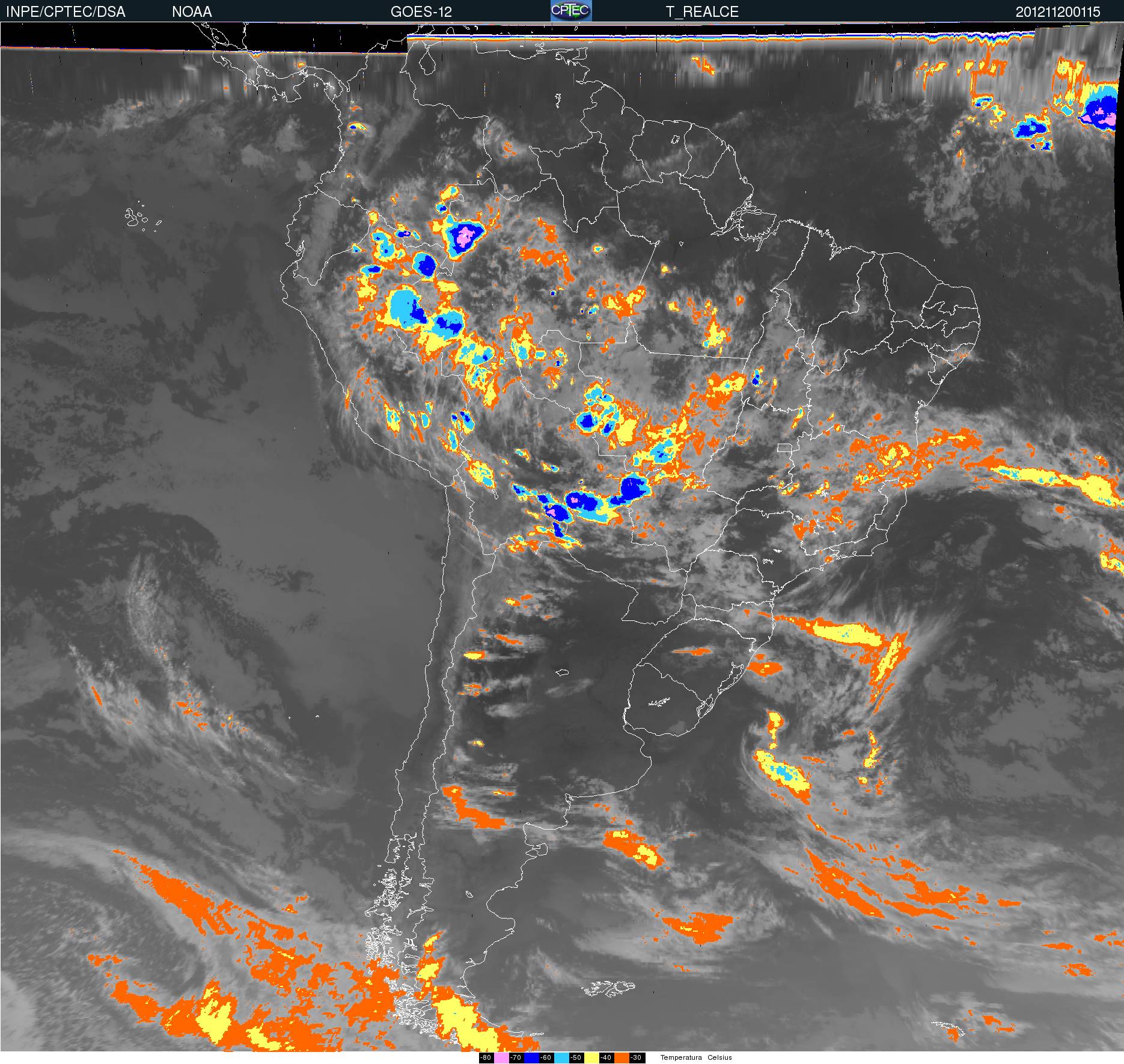Click the -70 legend value
1124x1064 pixels.
point(516,1058)
